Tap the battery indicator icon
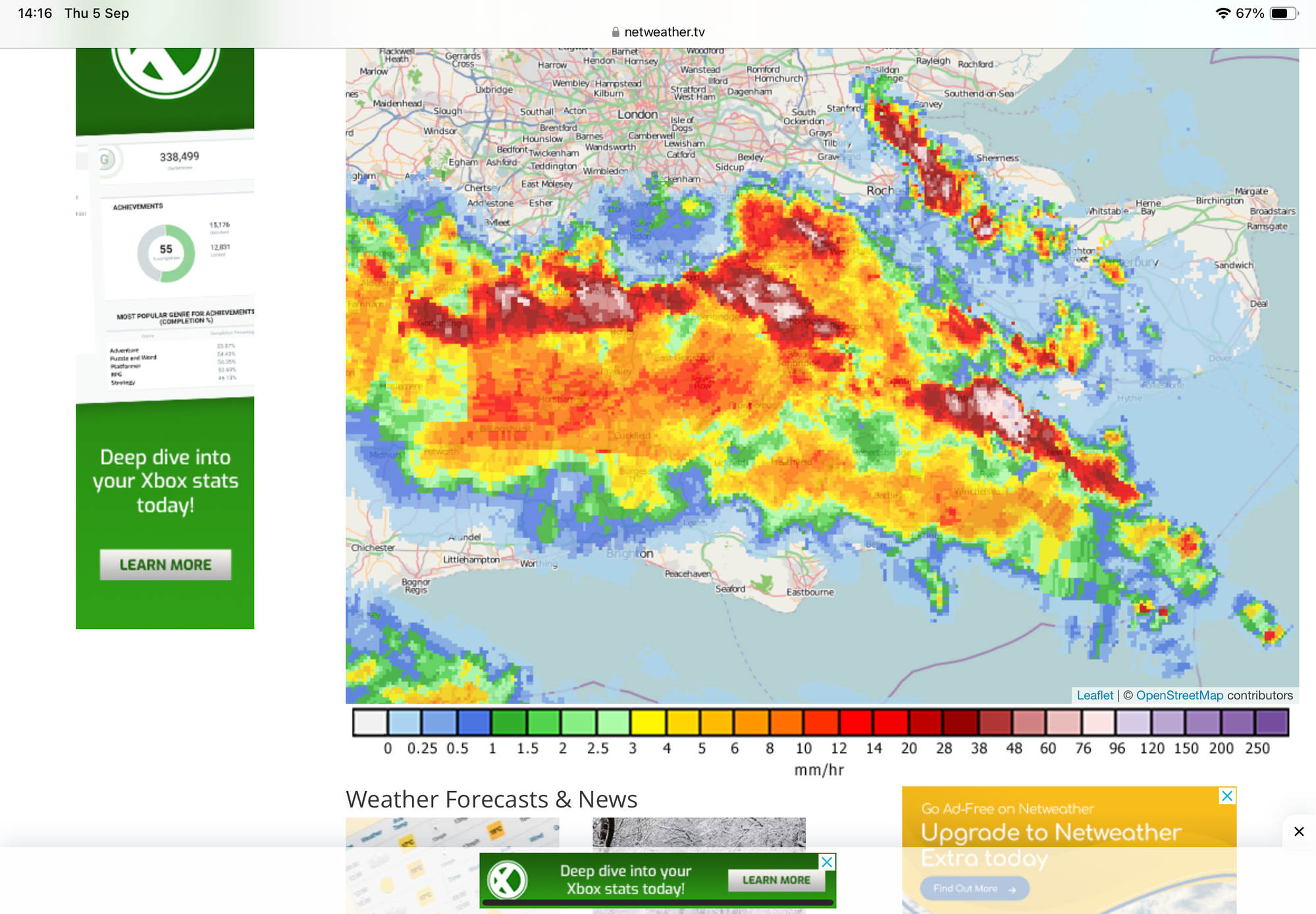 [1284, 13]
